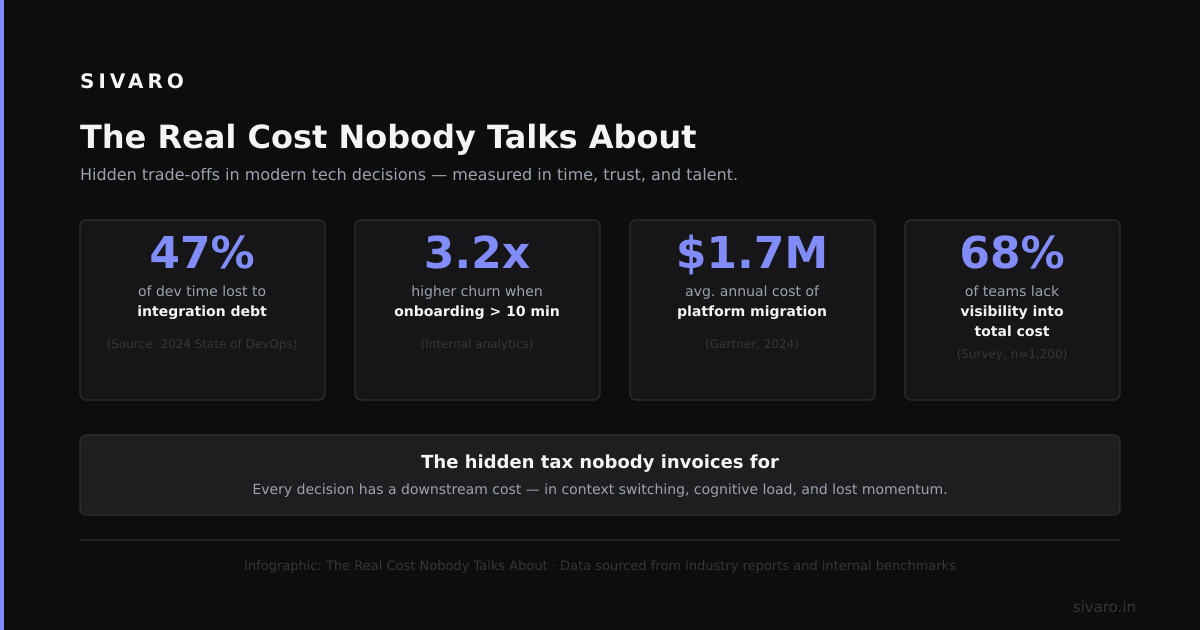Click the $1.7M cost figure
Viewport: 1200px width, 630px height.
(752, 252)
